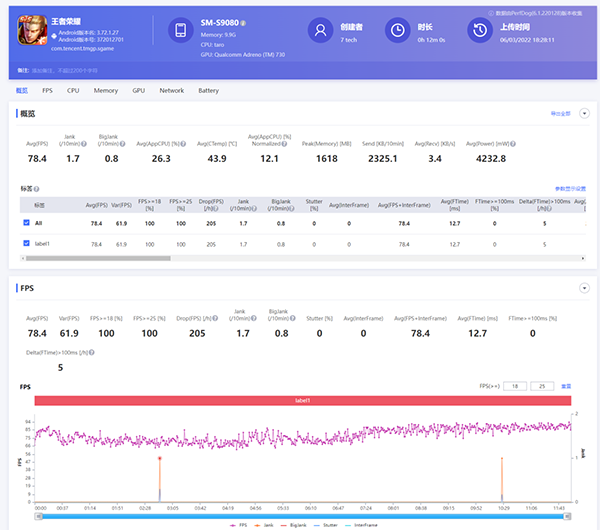Collapse the FPS section panel
Viewport: 600px width, 530px height.
583,287
